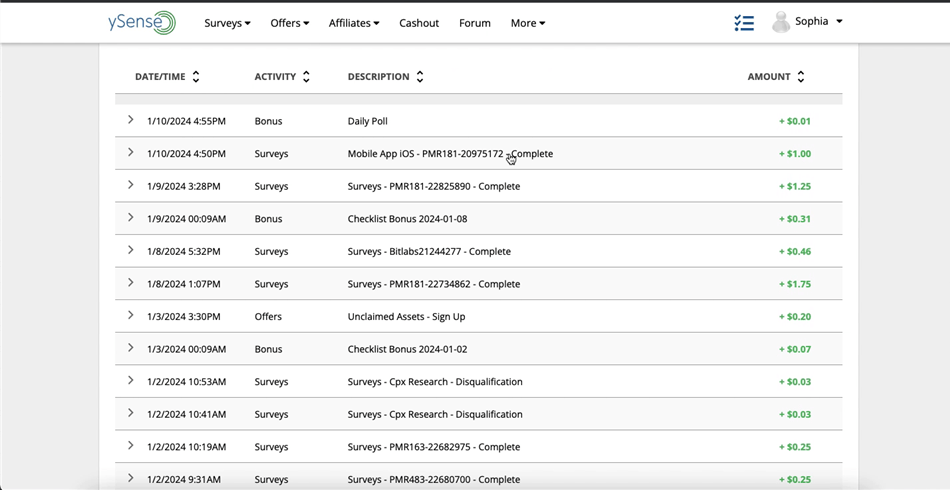Click the AMOUNT column header

pos(769,77)
